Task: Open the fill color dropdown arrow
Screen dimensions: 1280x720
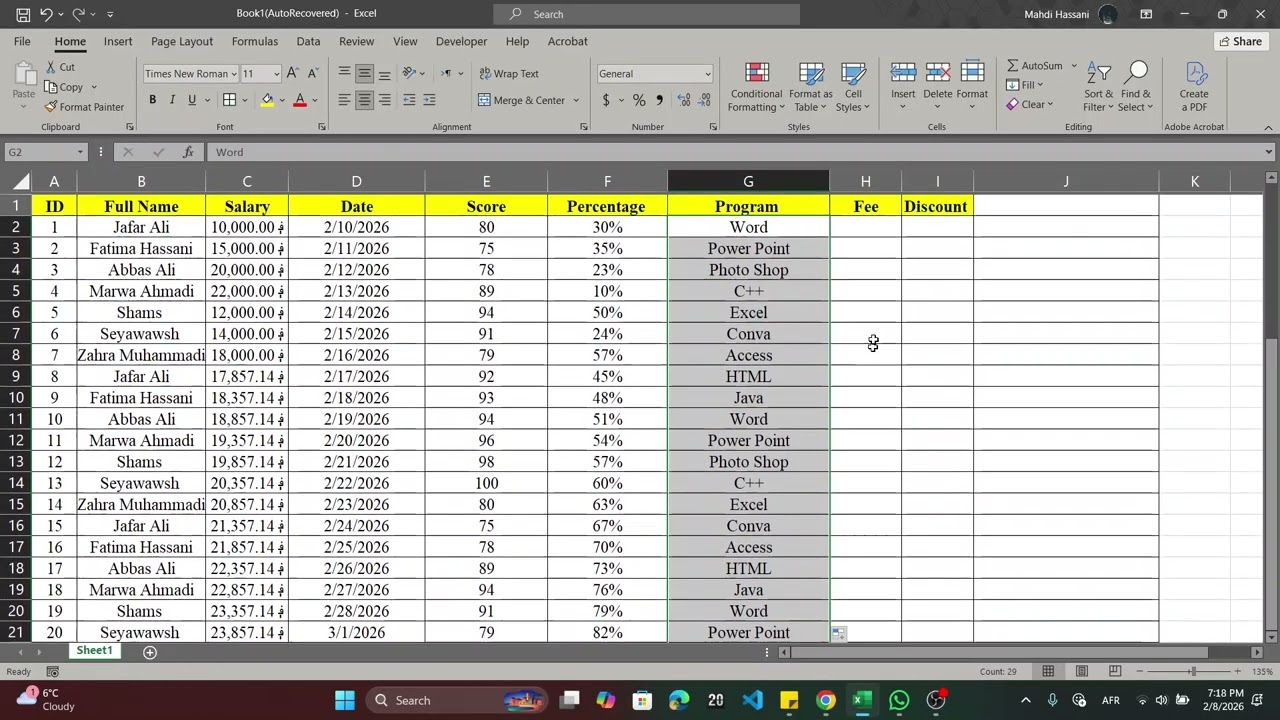Action: (x=282, y=100)
